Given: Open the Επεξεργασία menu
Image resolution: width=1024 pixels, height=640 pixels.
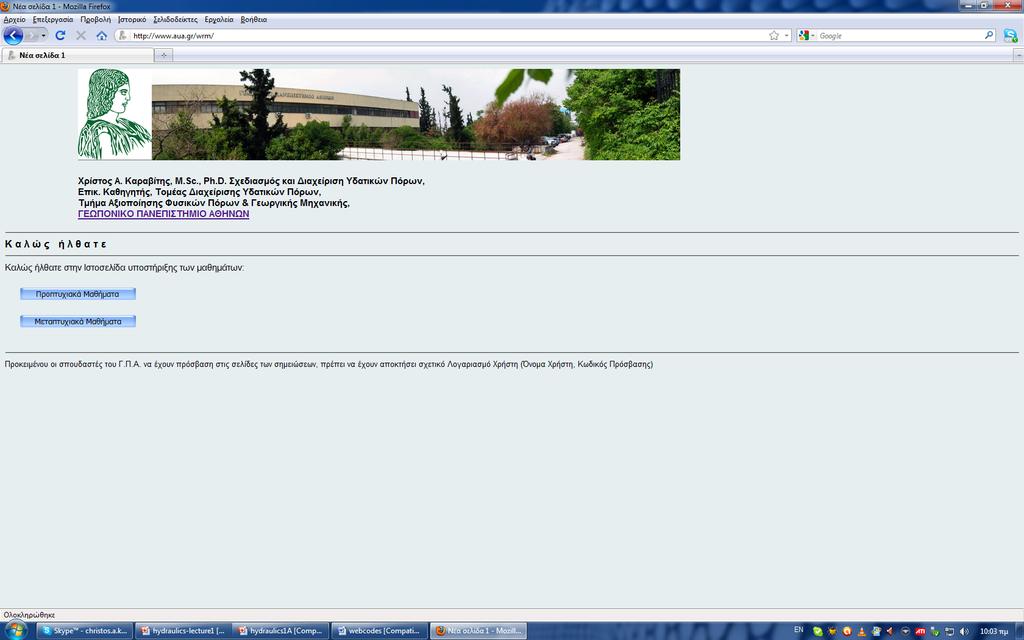Looking at the screenshot, I should 53,20.
